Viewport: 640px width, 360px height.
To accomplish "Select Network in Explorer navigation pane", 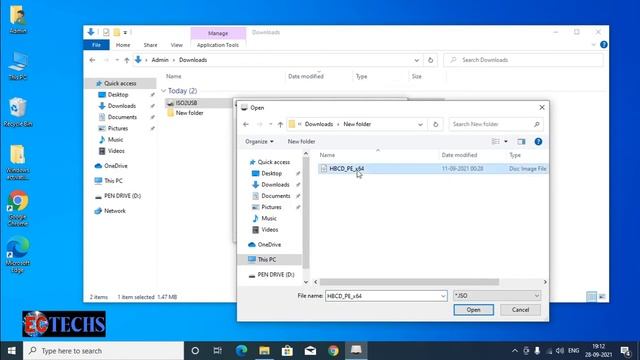I will [115, 211].
